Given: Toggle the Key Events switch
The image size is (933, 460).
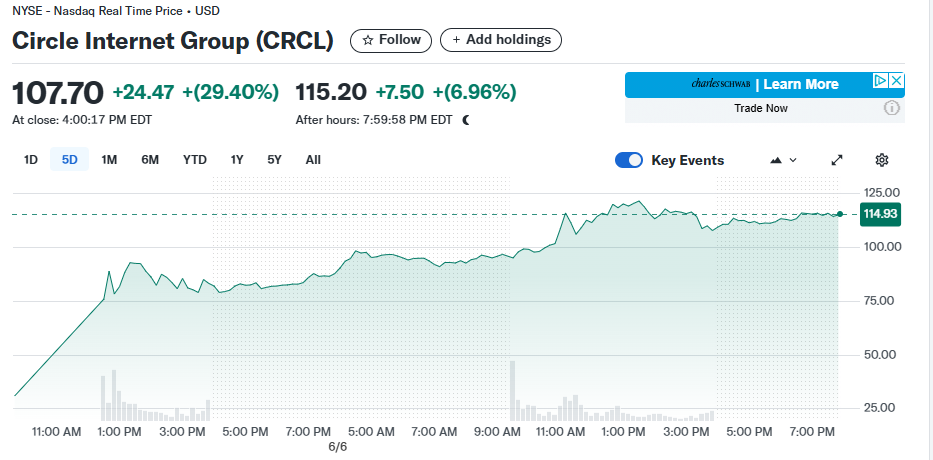Looking at the screenshot, I should [629, 160].
